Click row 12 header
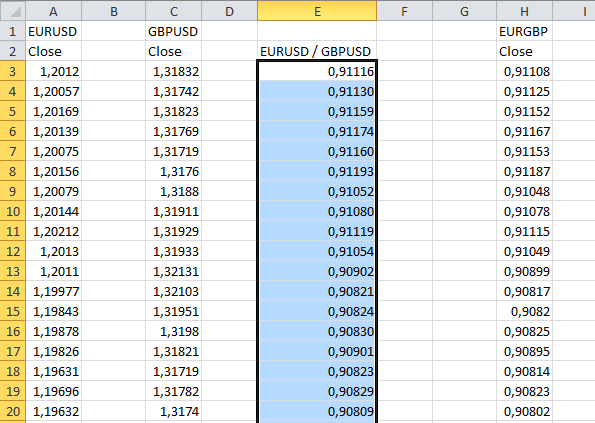 (13, 251)
